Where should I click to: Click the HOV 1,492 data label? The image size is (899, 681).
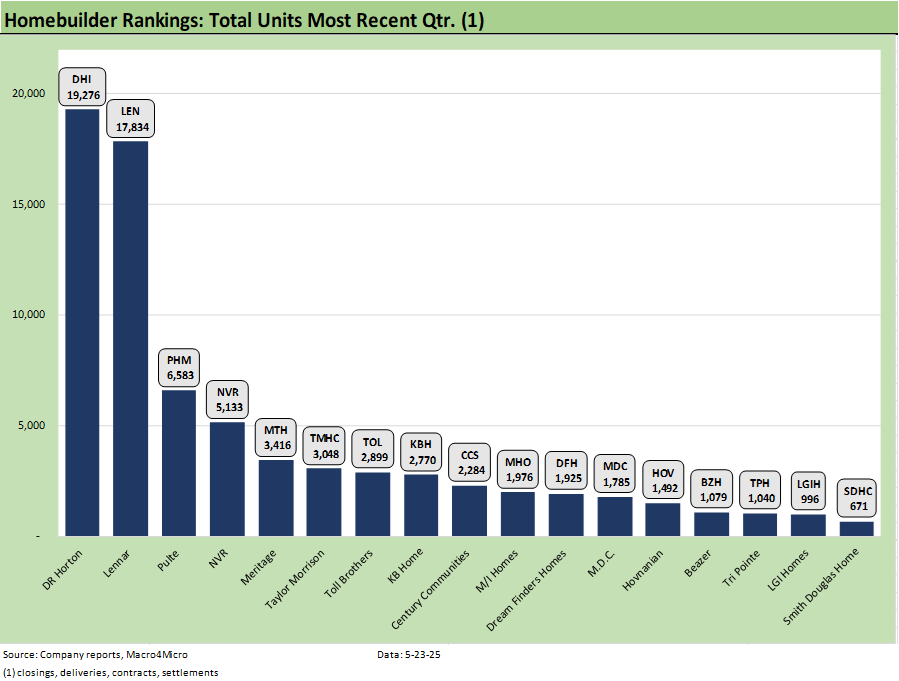(663, 480)
